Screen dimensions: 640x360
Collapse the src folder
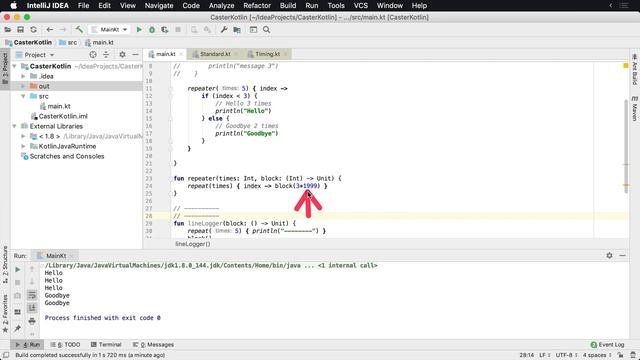point(23,96)
